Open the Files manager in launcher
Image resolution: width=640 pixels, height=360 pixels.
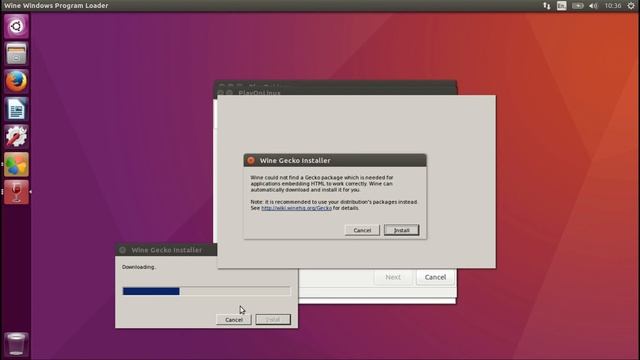click(16, 54)
